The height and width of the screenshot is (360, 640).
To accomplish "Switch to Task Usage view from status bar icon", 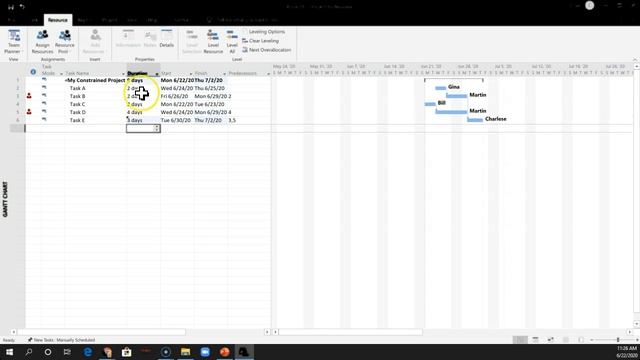I will pyautogui.click(x=535, y=340).
